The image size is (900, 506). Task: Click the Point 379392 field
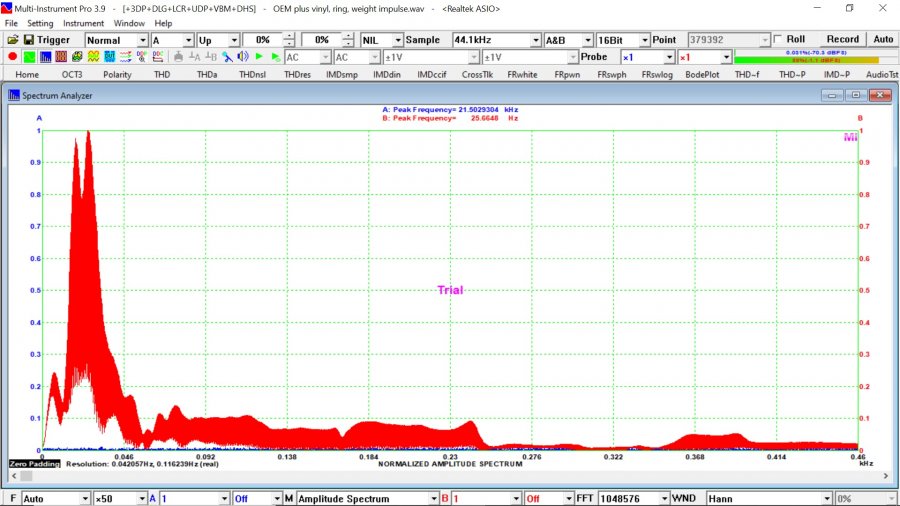click(x=728, y=40)
